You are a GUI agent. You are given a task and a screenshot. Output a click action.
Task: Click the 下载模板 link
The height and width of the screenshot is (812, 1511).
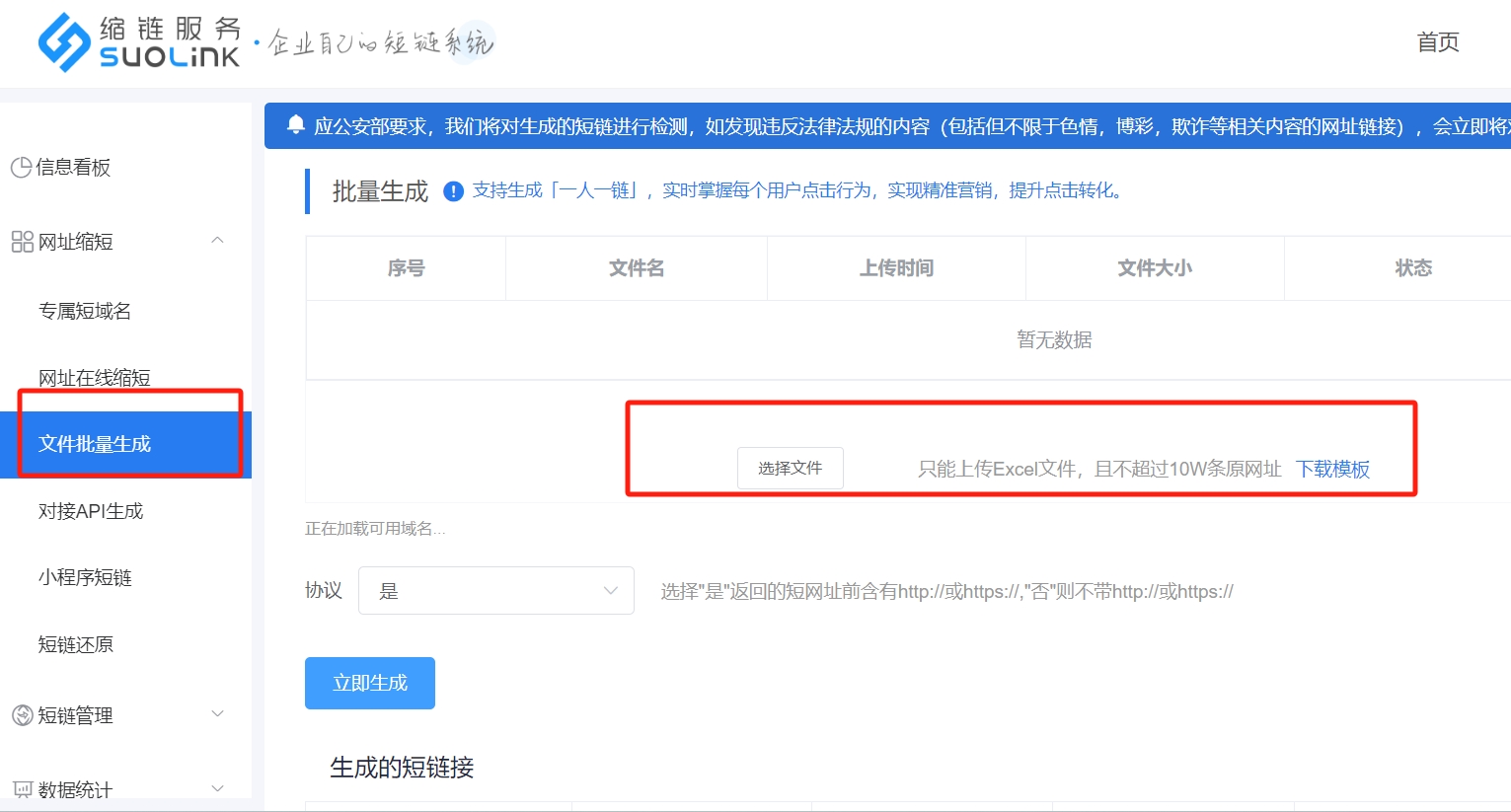click(x=1332, y=470)
